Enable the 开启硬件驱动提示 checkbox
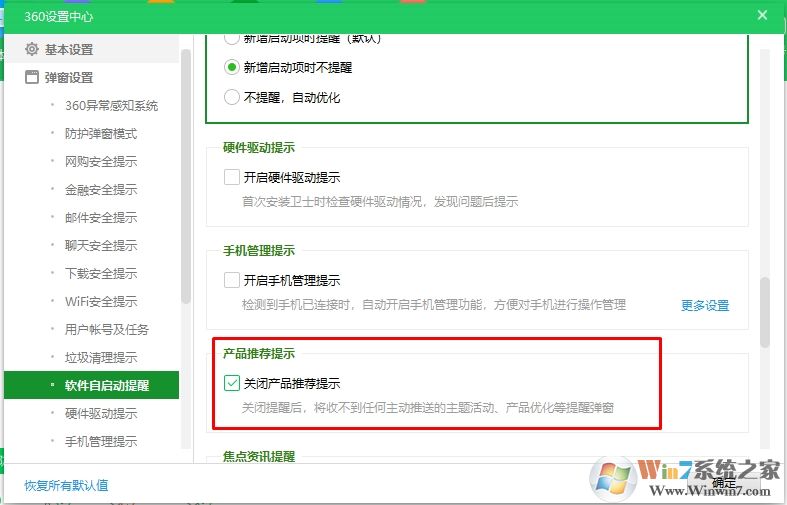Image resolution: width=787 pixels, height=505 pixels. click(232, 178)
